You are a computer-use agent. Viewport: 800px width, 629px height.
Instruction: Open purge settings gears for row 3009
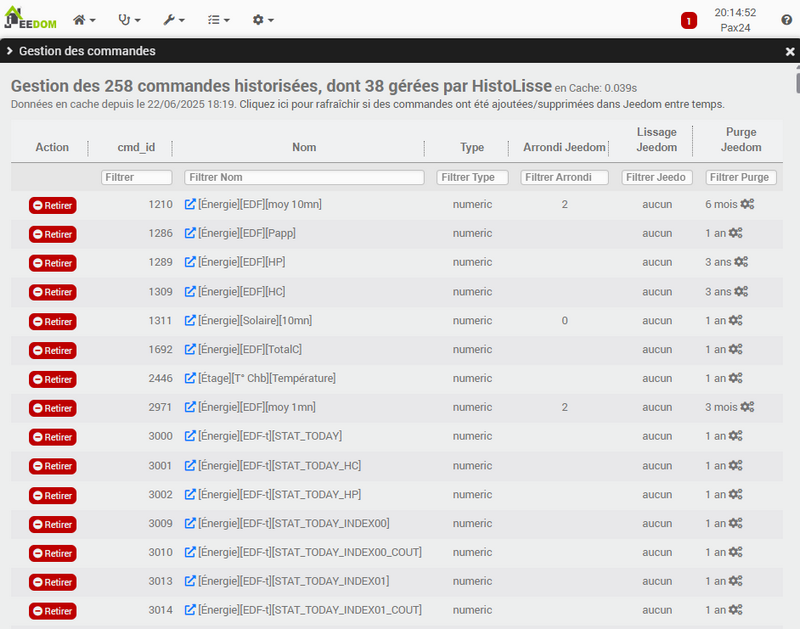[736, 523]
